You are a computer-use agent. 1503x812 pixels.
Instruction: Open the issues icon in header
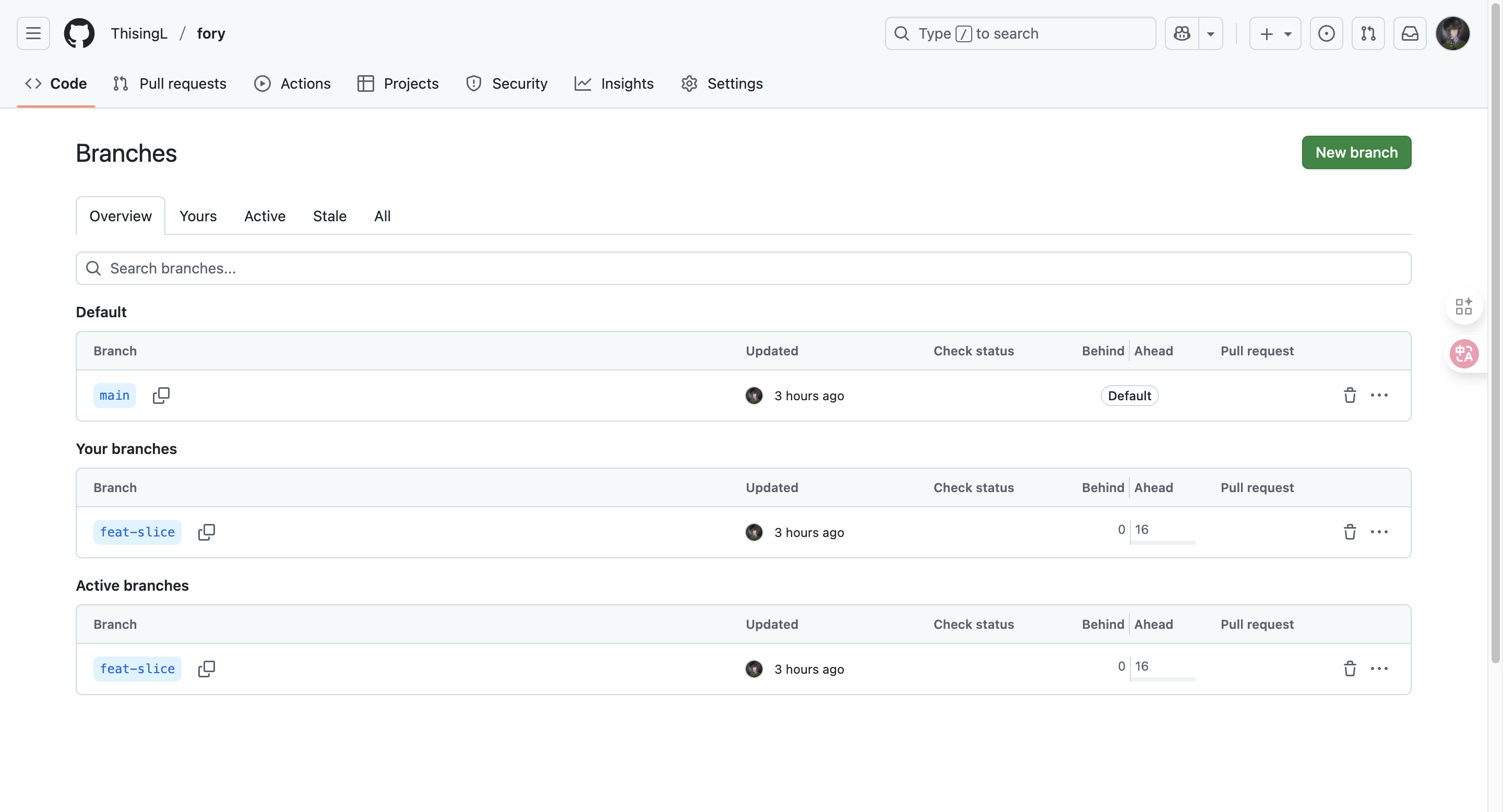[1326, 33]
